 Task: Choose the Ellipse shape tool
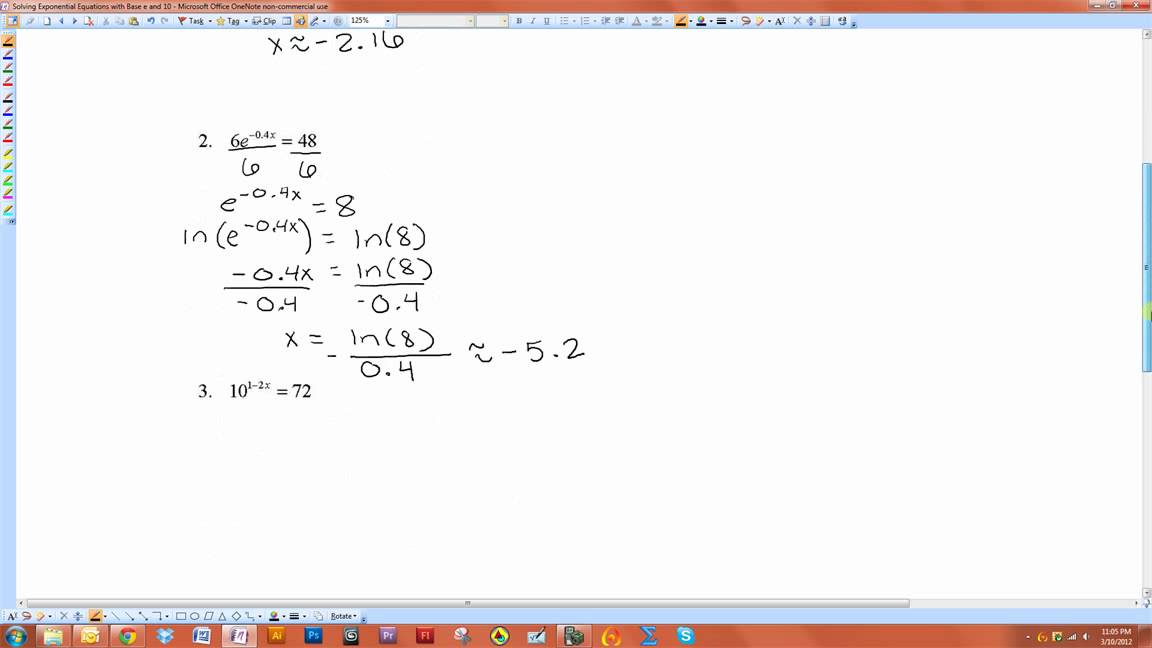click(x=195, y=616)
